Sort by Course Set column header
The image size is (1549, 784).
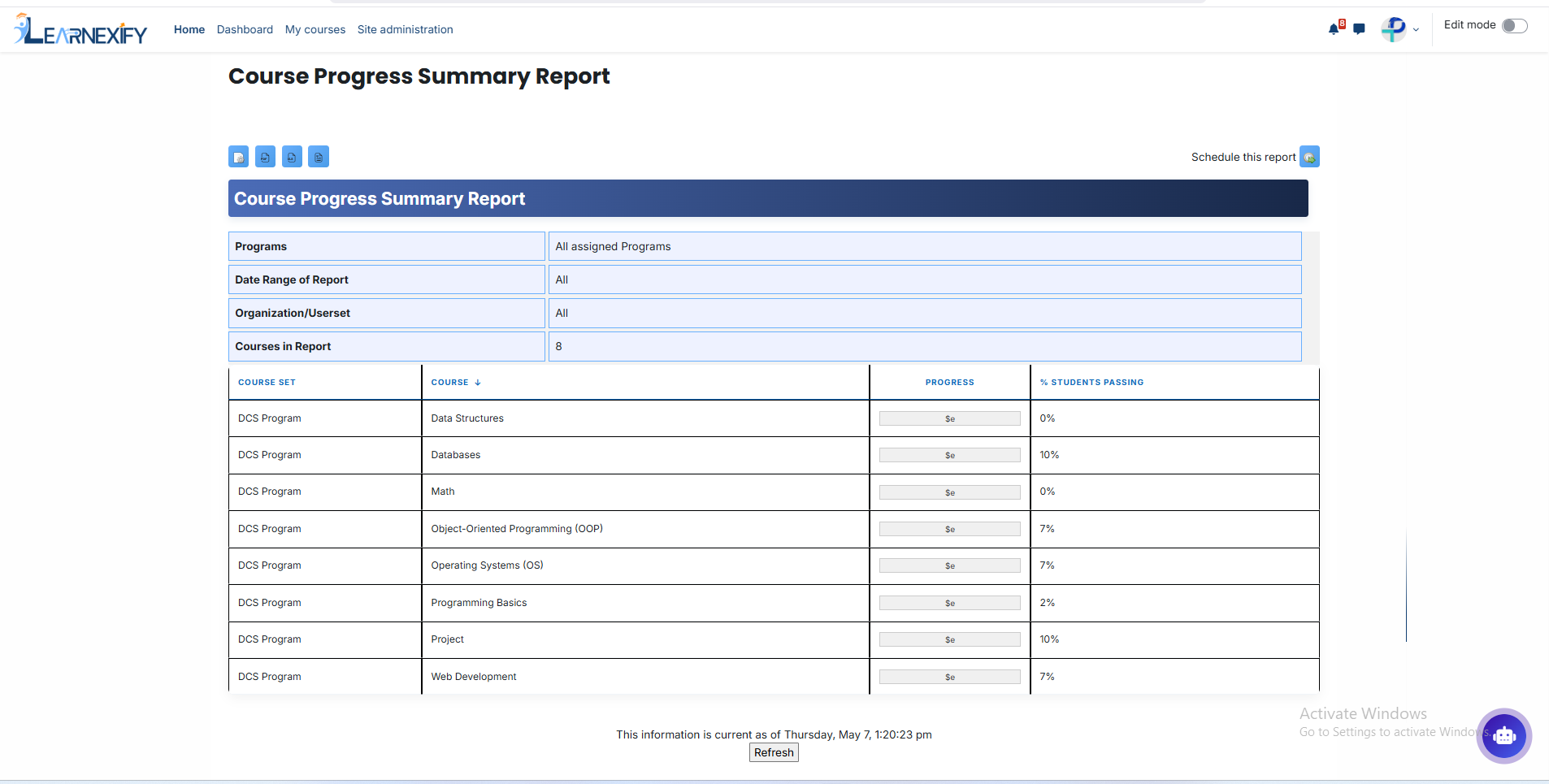[267, 382]
